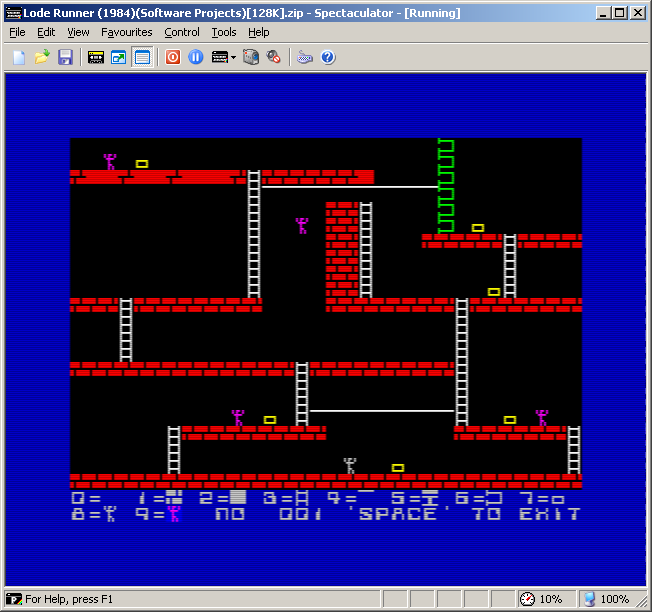652x612 pixels.
Task: Open a file with the folder icon
Action: pyautogui.click(x=42, y=57)
